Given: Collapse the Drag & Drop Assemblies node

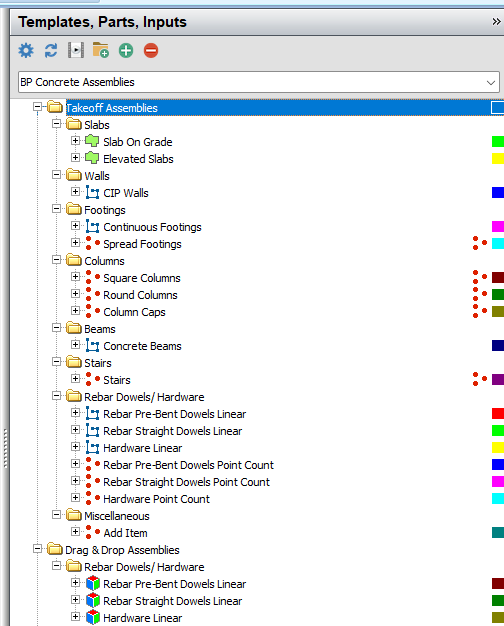Looking at the screenshot, I should click(38, 549).
